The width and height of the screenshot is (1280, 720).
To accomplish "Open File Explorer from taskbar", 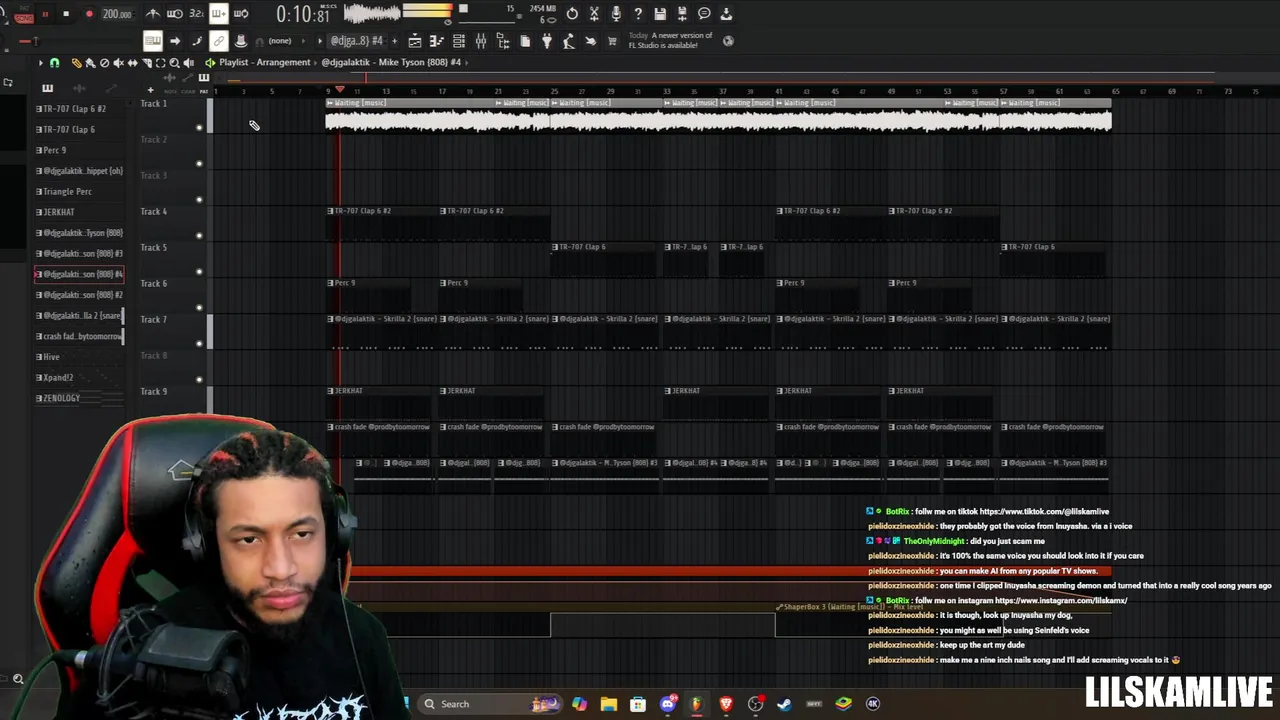I will [x=609, y=704].
